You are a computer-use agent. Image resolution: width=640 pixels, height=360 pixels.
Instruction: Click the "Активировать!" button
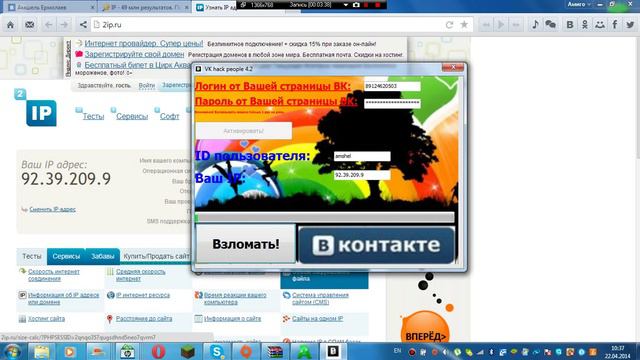point(244,131)
